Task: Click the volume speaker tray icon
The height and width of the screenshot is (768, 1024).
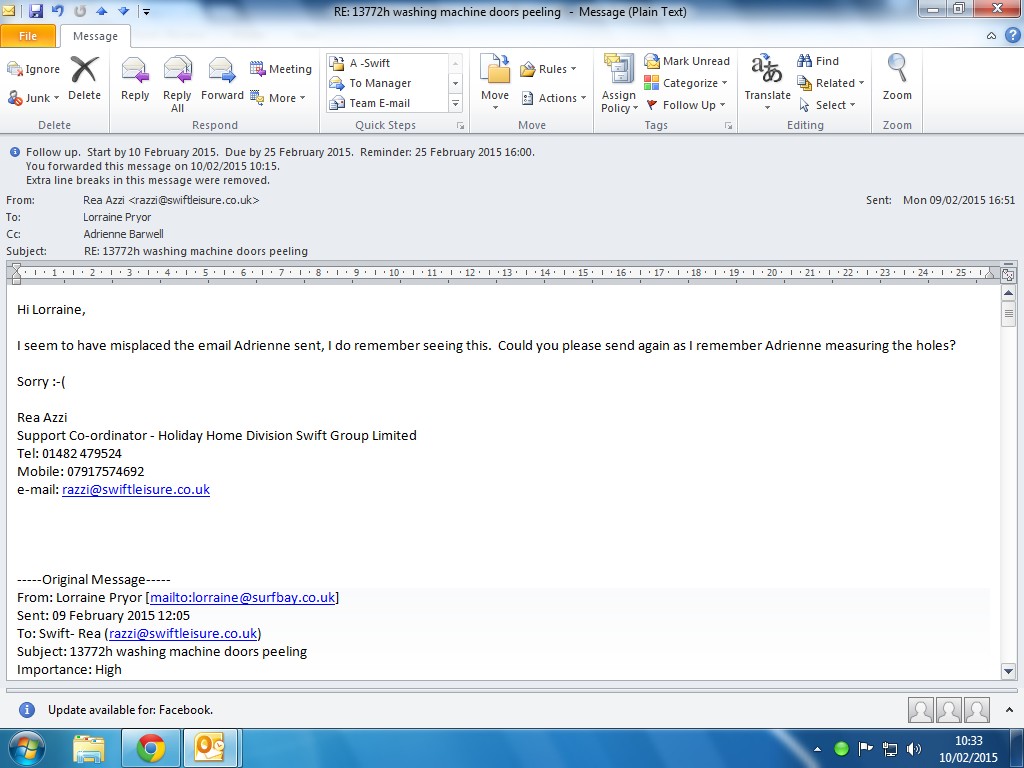Action: (x=914, y=749)
